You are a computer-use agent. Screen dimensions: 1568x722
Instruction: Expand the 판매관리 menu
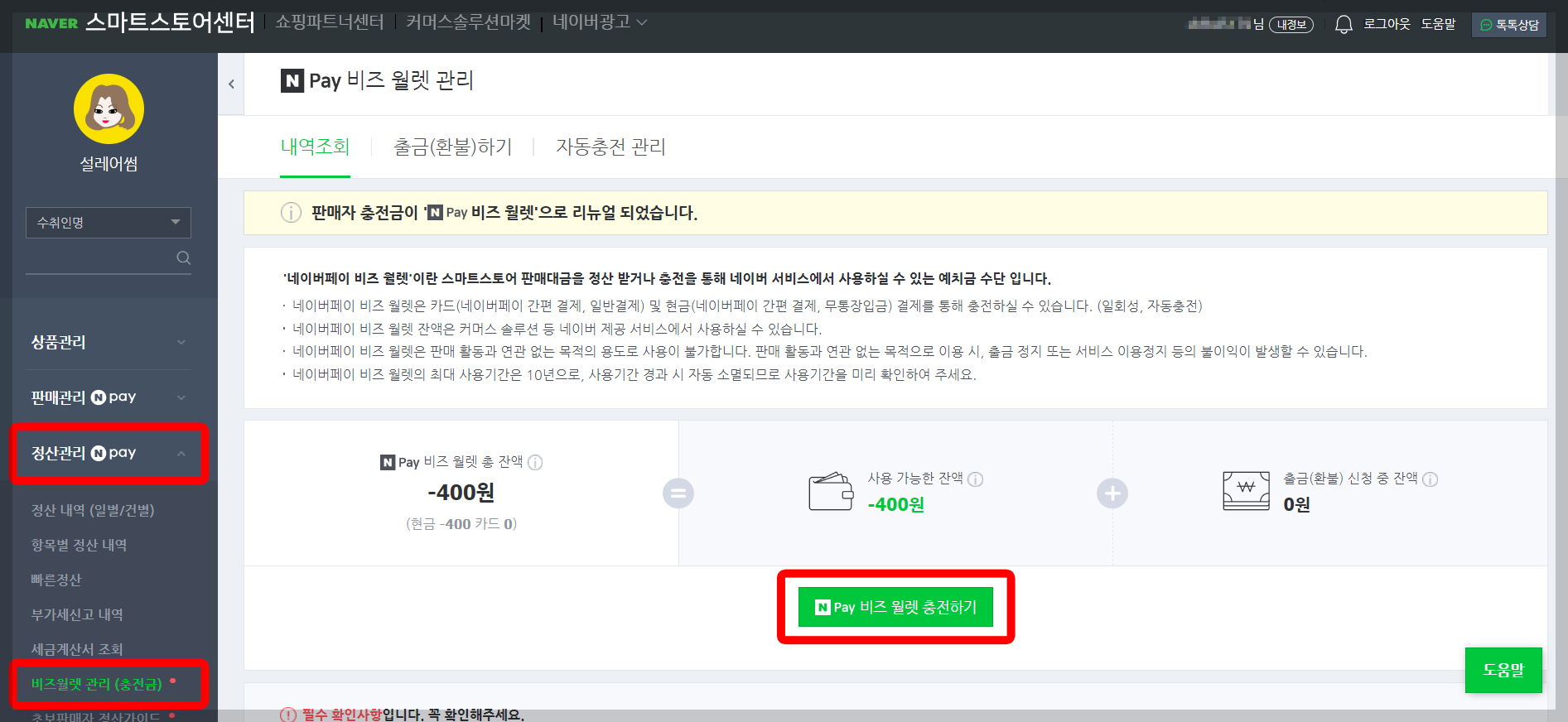pyautogui.click(x=109, y=397)
